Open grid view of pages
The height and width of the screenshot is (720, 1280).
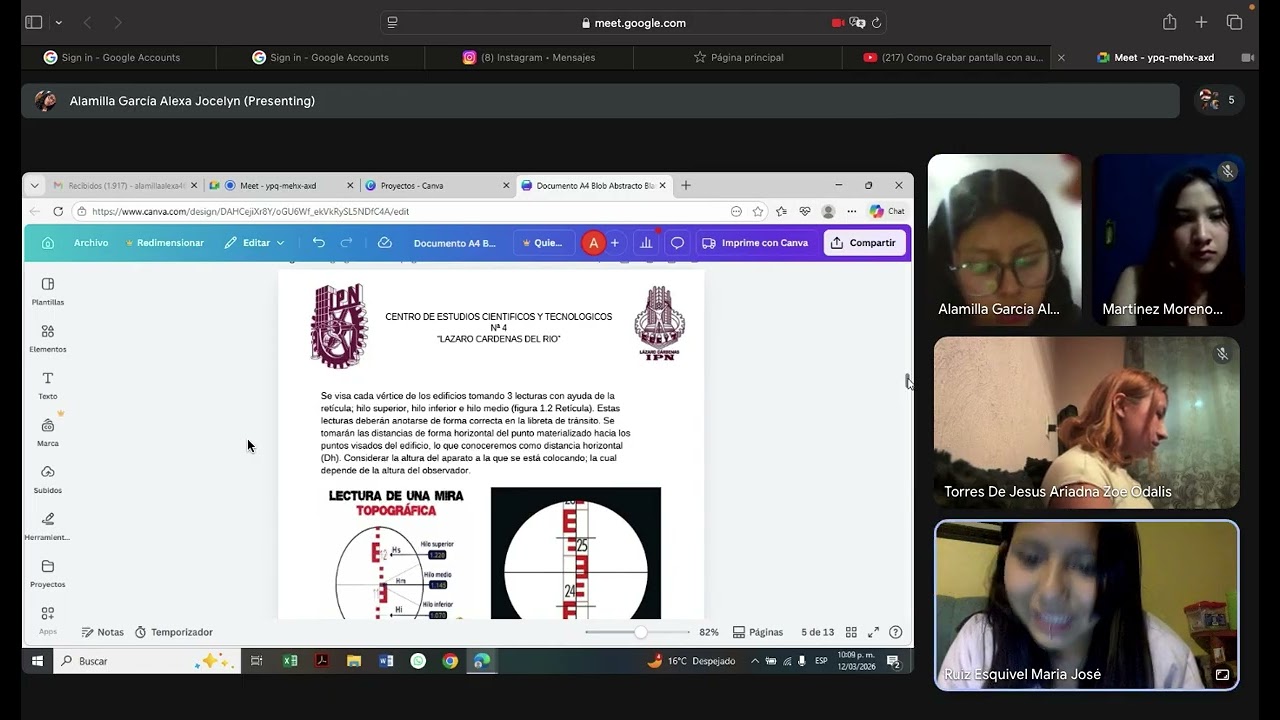[851, 632]
